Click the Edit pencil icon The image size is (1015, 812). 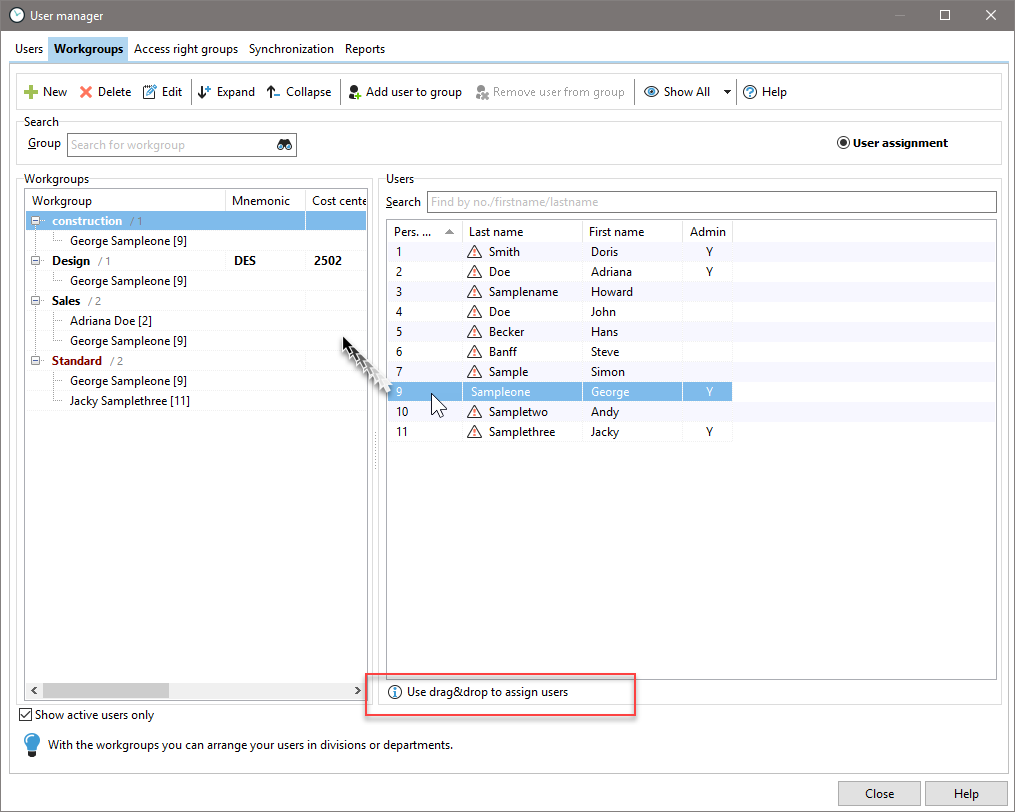[x=150, y=92]
